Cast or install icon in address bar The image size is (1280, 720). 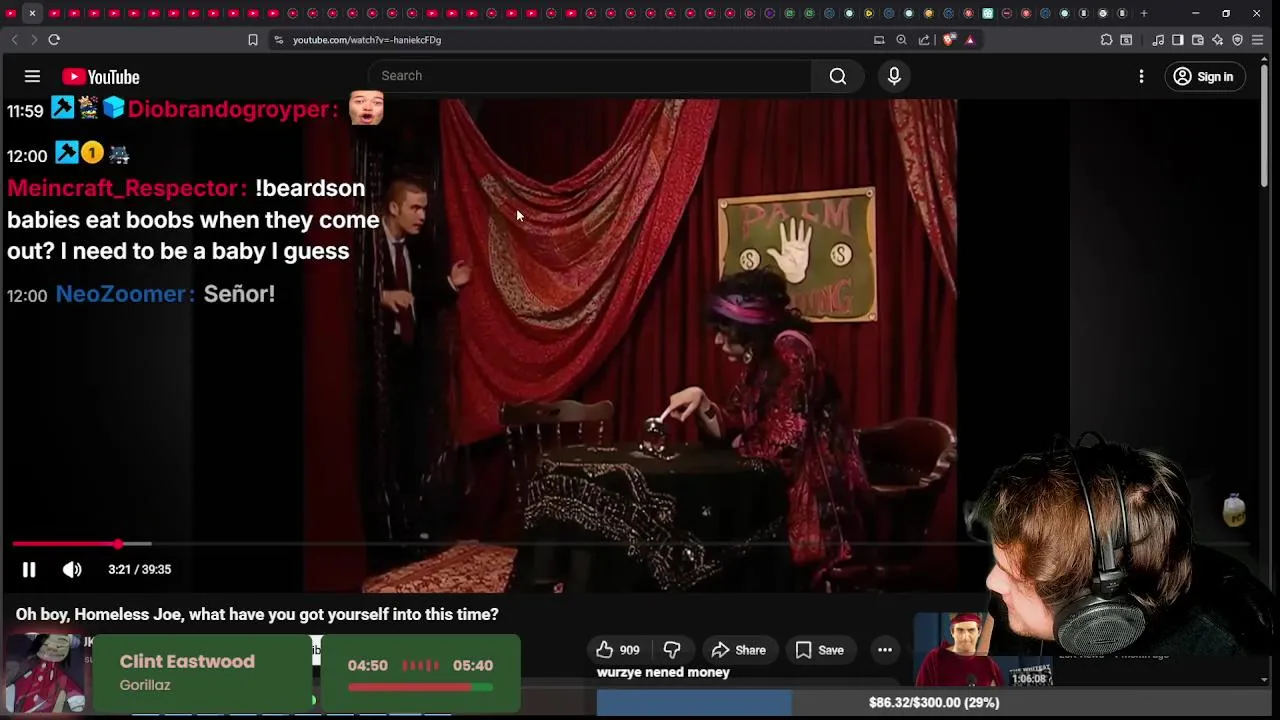point(879,40)
